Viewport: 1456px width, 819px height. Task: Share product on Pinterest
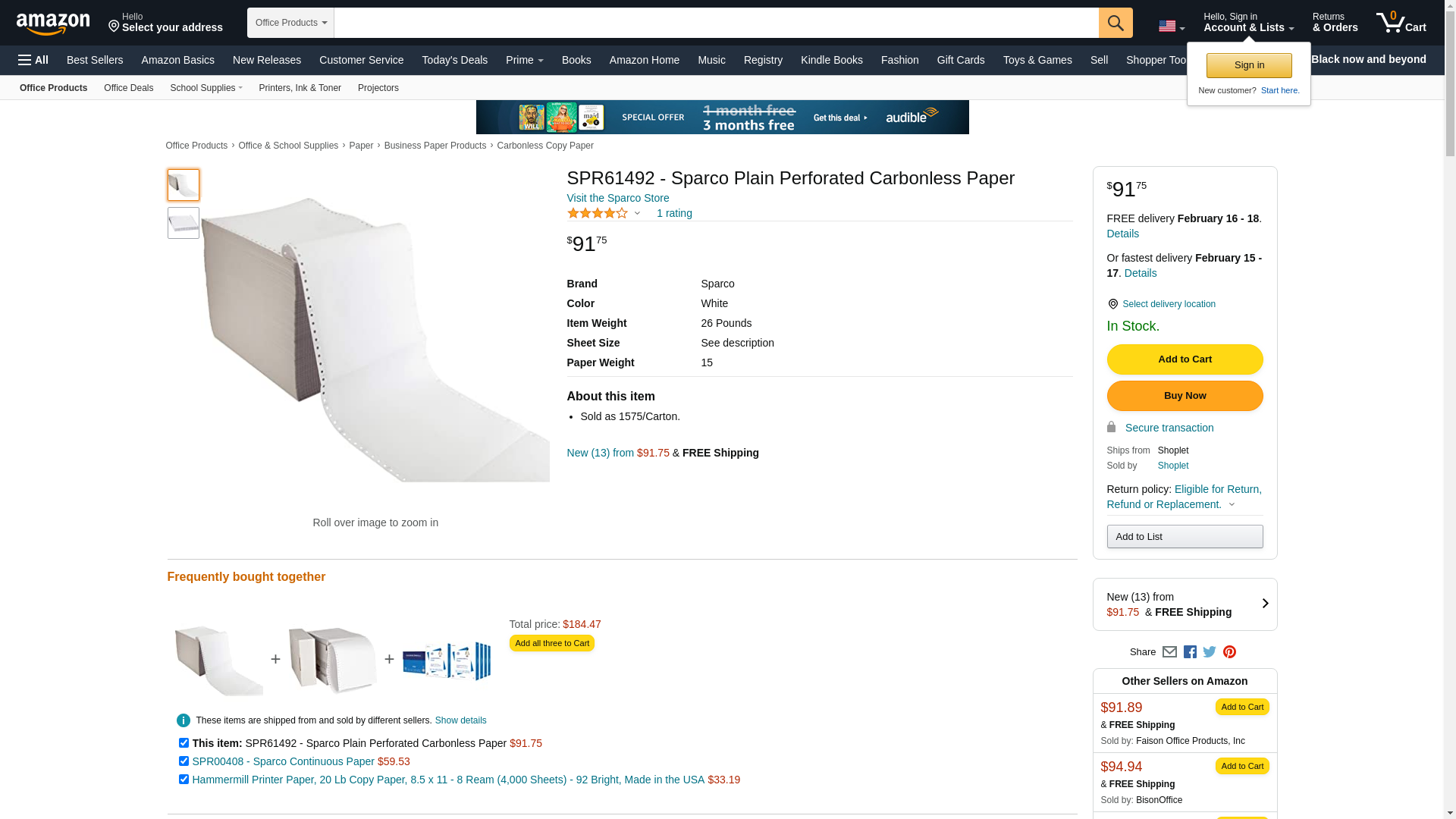[x=1229, y=652]
